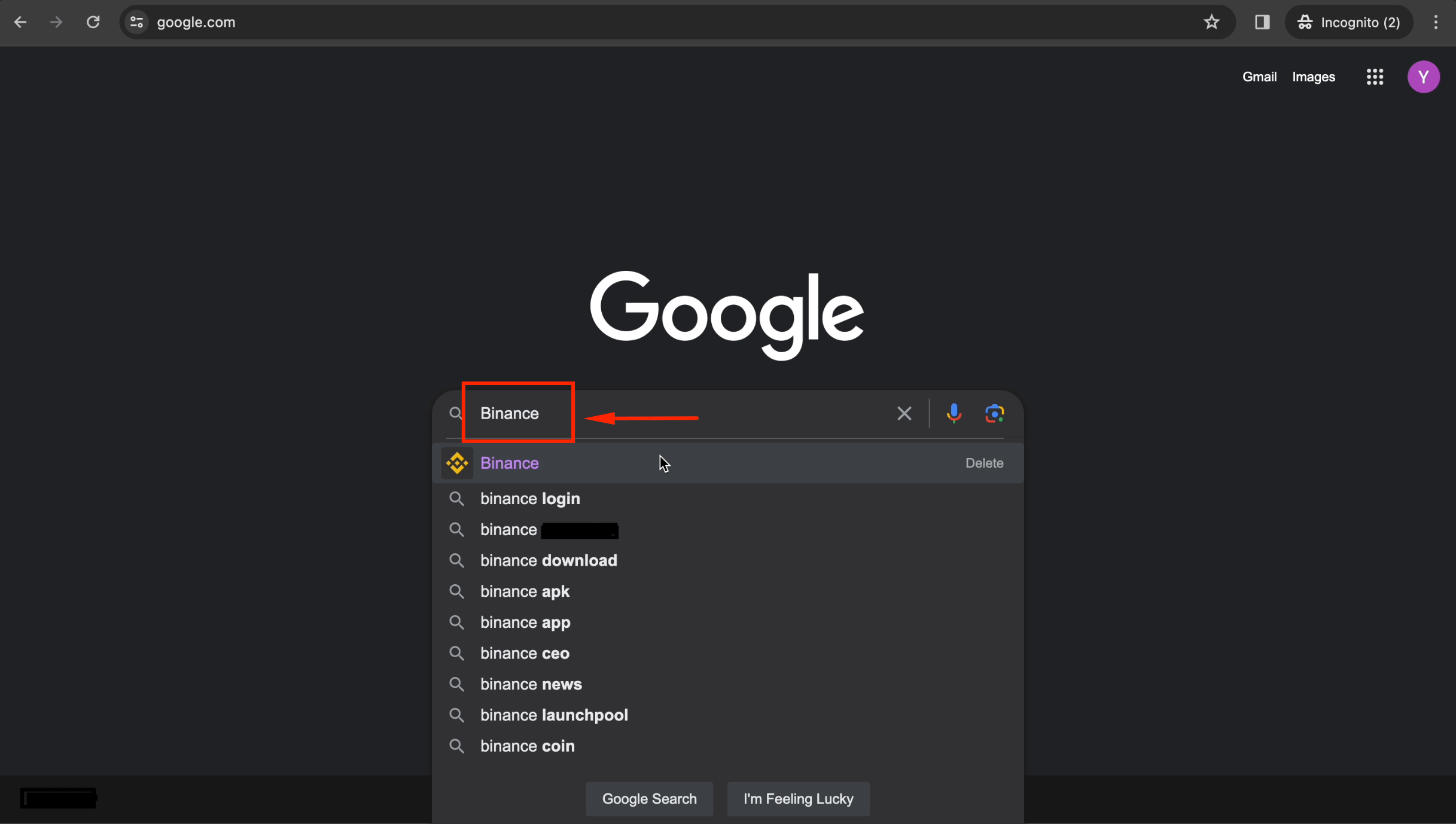Bookmark this page with star icon
Image resolution: width=1456 pixels, height=824 pixels.
1211,22
